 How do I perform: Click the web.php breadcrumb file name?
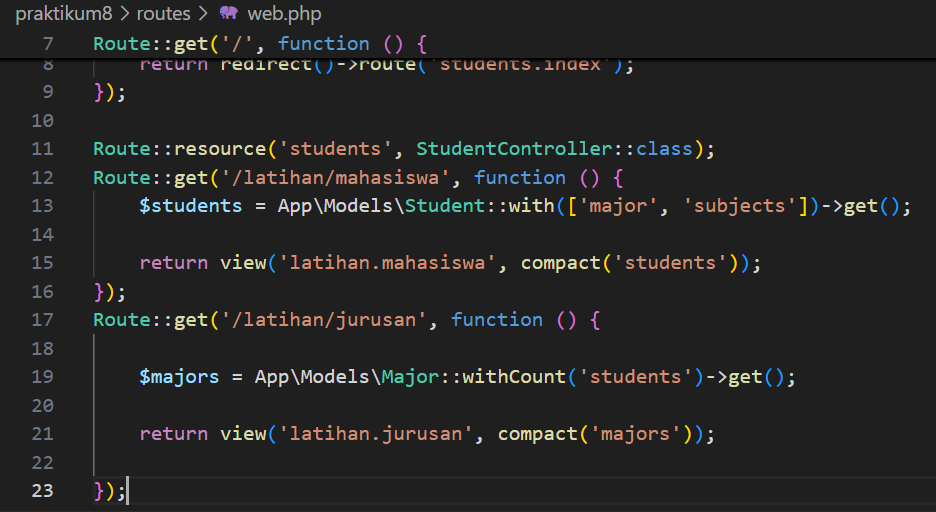284,14
